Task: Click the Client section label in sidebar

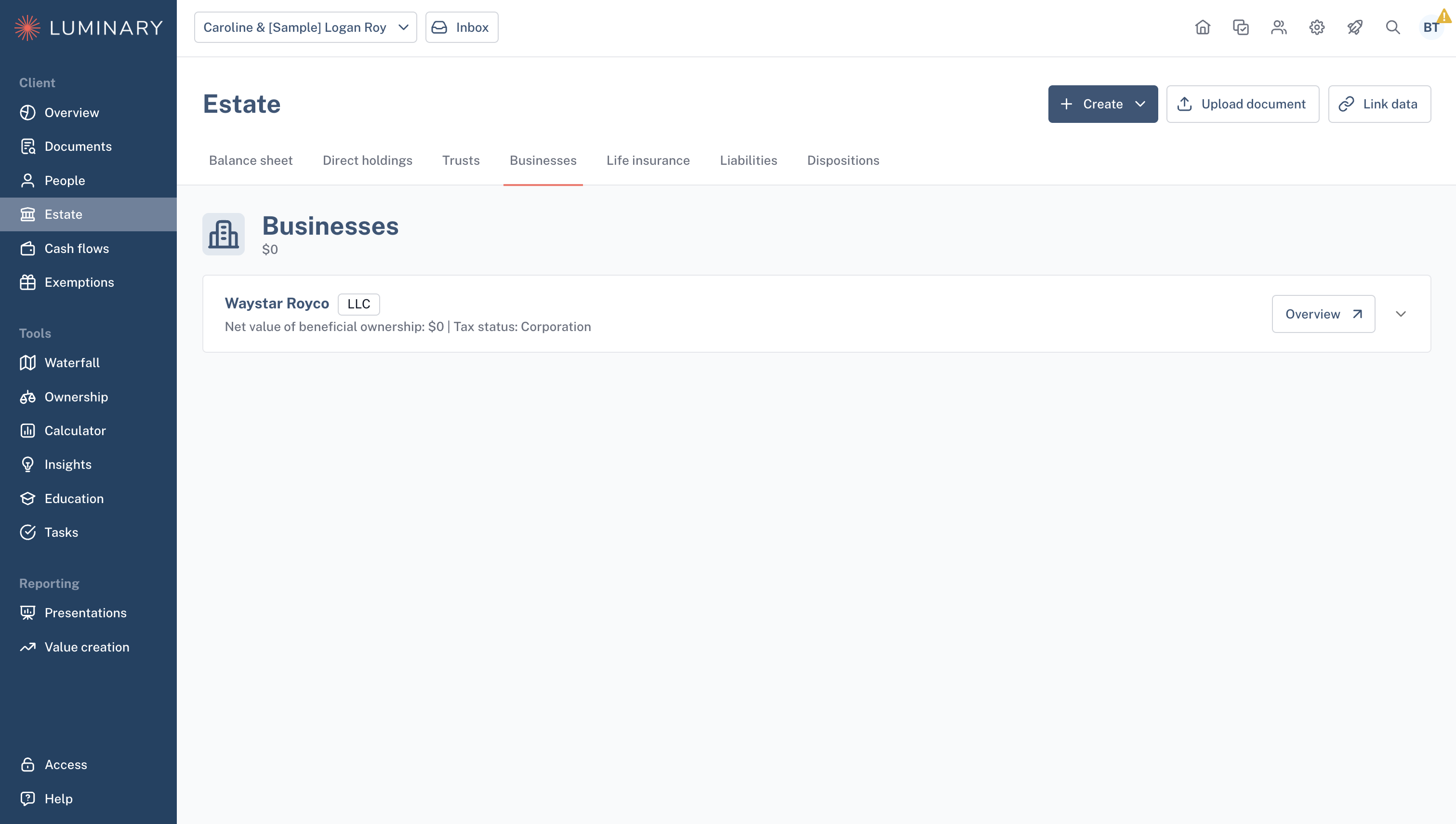Action: (37, 82)
